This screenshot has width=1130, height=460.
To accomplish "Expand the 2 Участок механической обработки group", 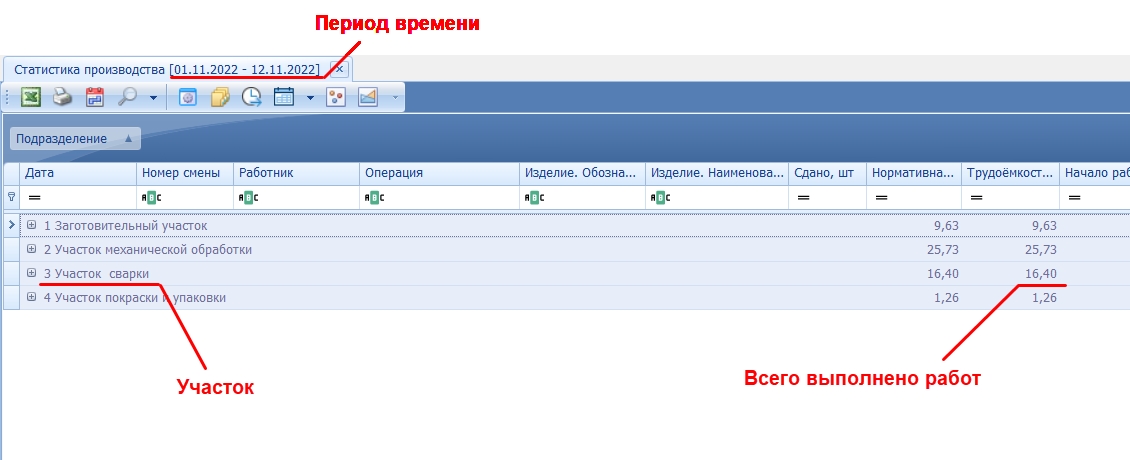I will [31, 249].
